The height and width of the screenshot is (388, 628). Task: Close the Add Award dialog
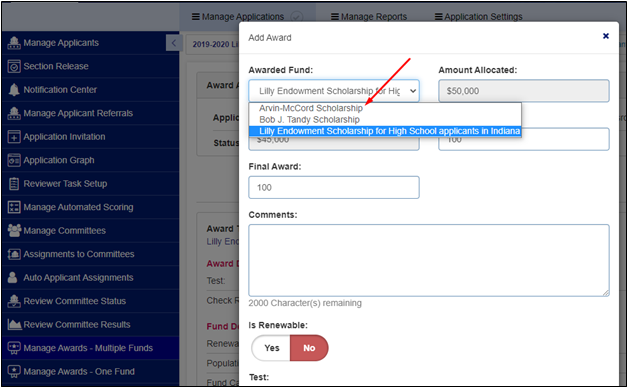coord(606,36)
